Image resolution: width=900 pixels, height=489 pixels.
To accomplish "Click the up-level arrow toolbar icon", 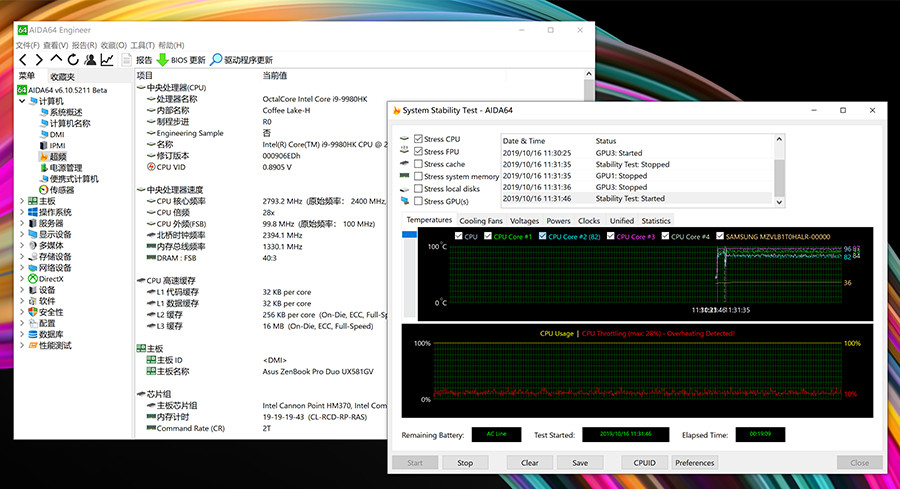I will click(56, 59).
